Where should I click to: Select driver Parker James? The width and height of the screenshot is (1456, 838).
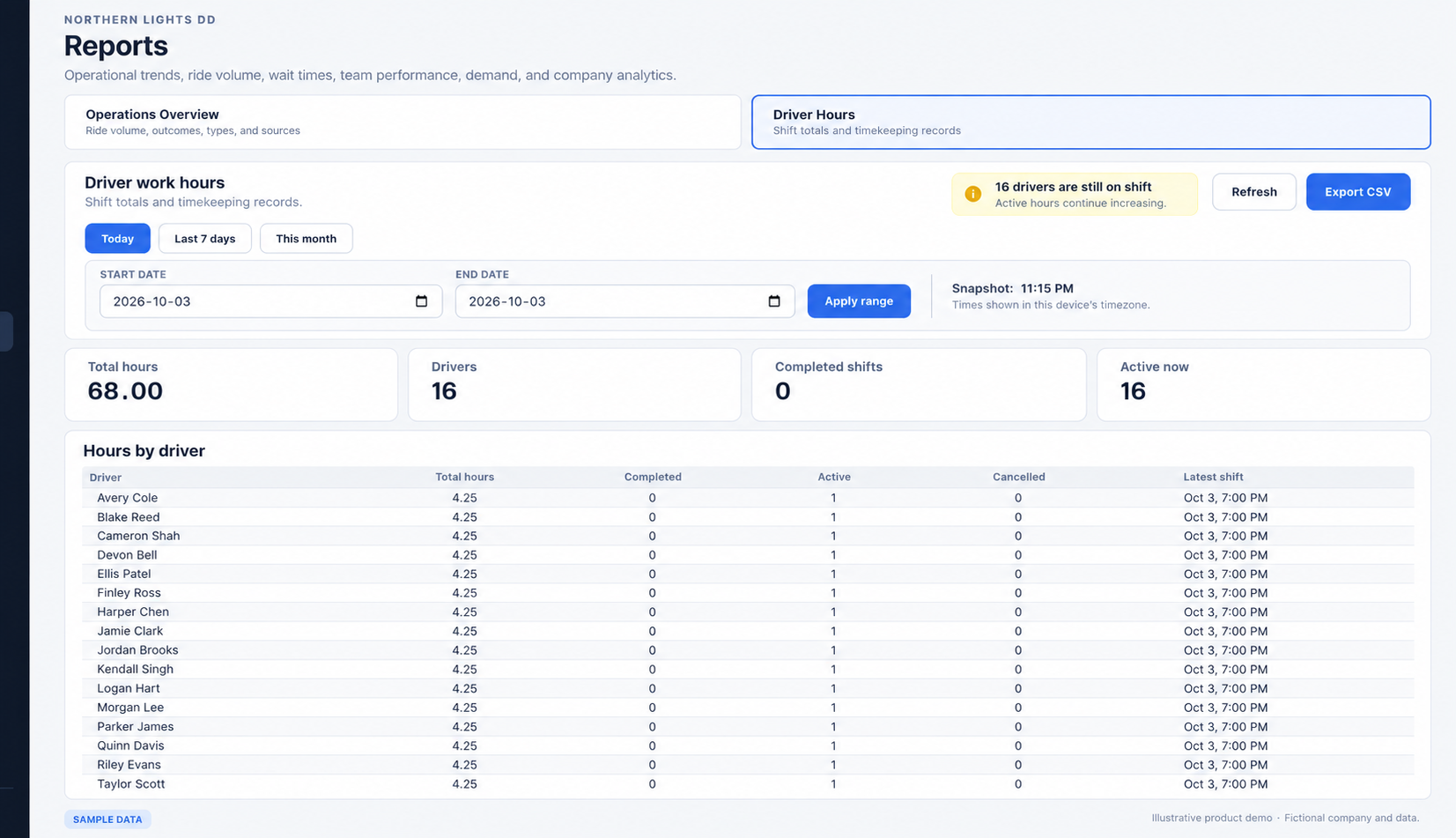748,727
